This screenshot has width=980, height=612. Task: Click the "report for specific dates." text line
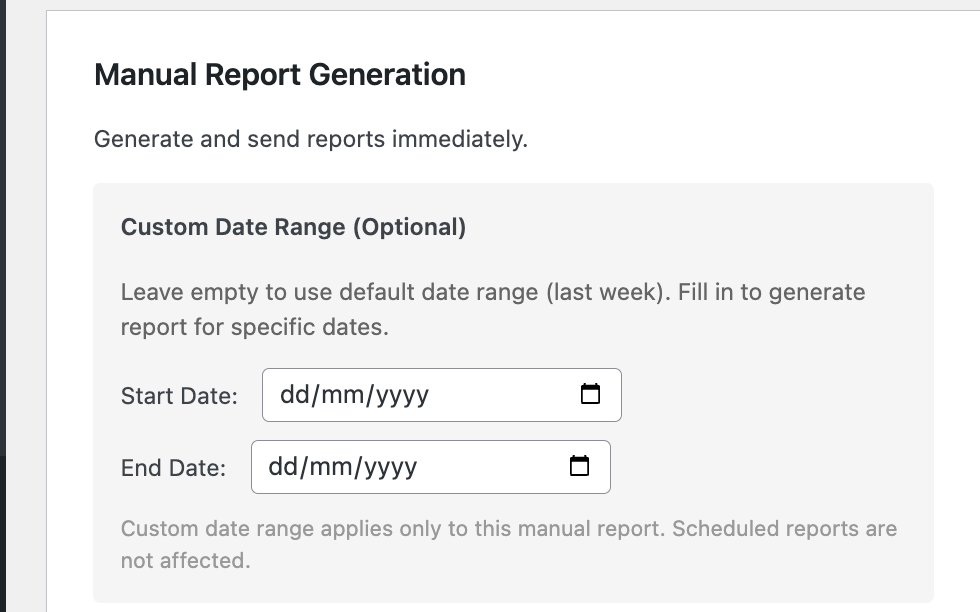[x=254, y=327]
